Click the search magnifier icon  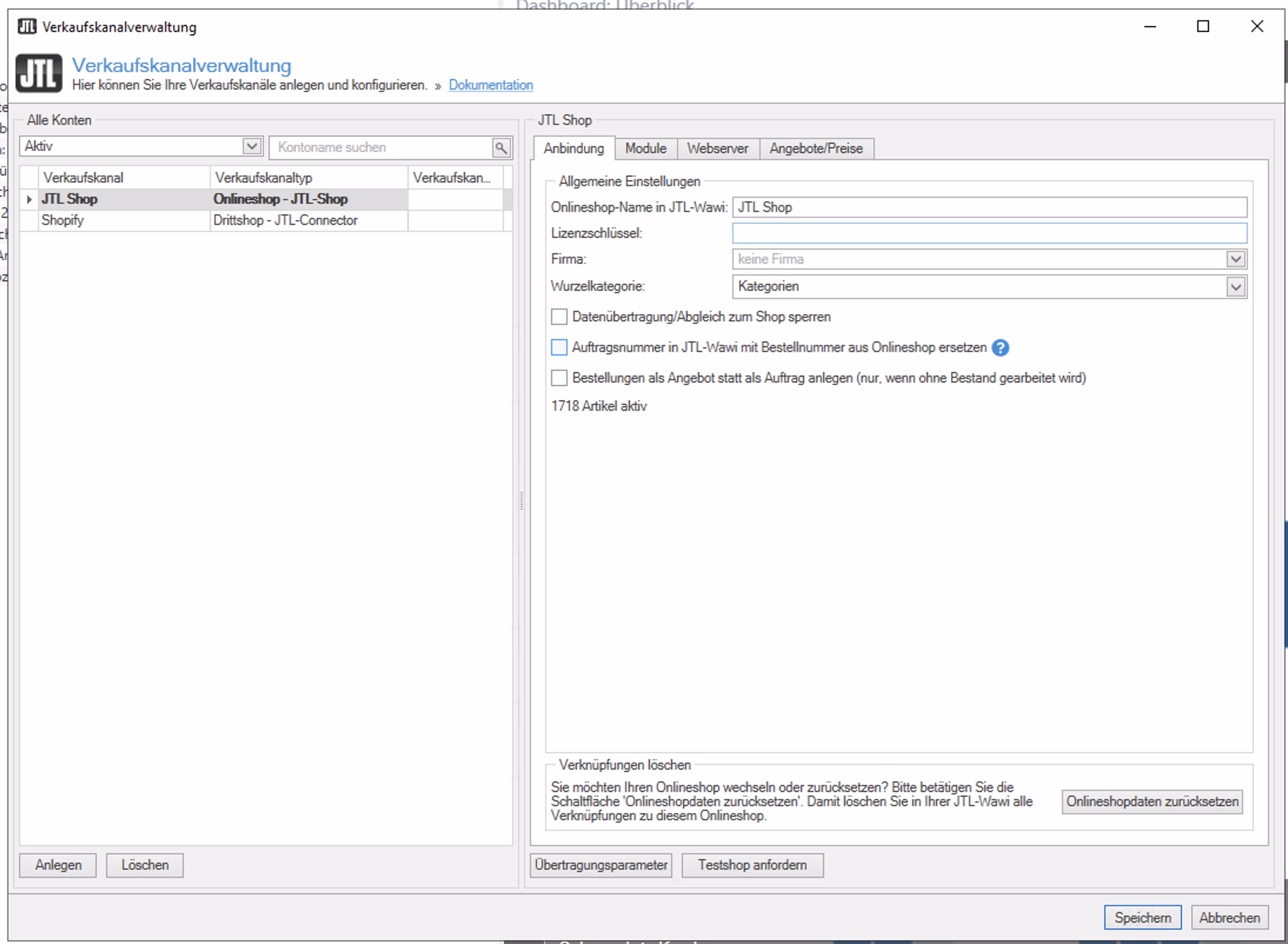click(501, 148)
